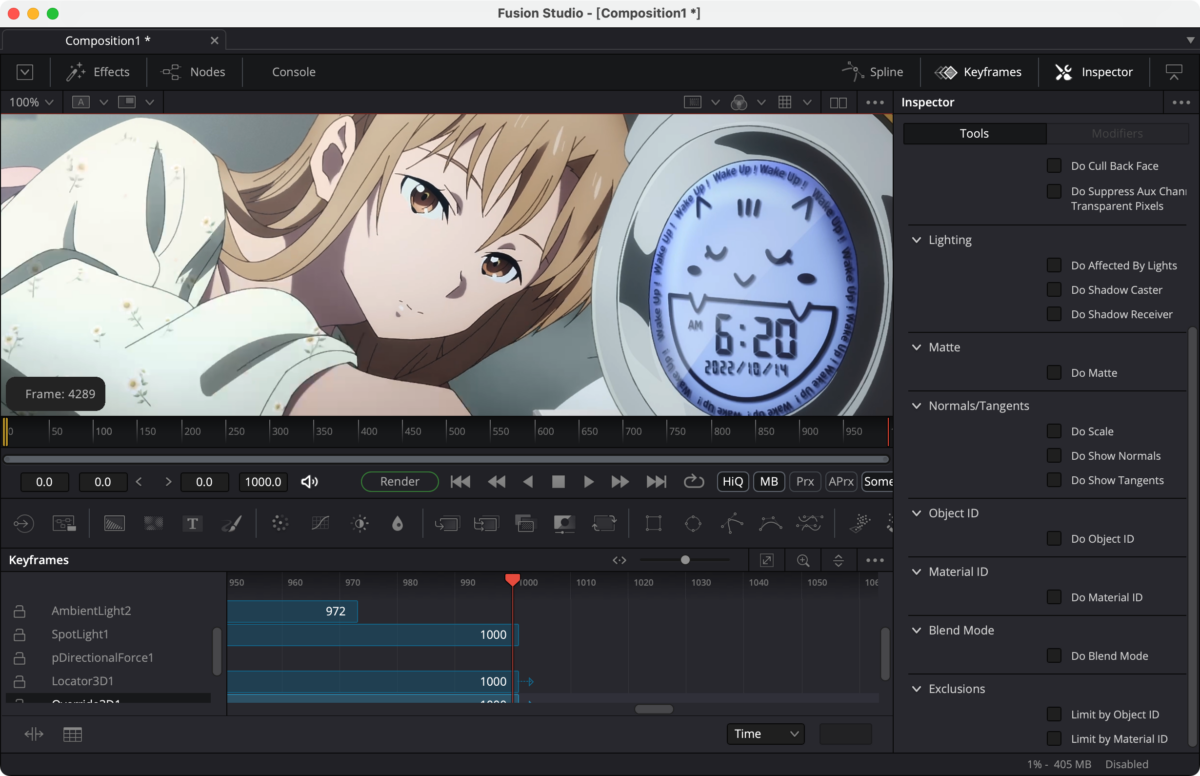The width and height of the screenshot is (1200, 776).
Task: Toggle the Prx proxy button
Action: coord(804,482)
